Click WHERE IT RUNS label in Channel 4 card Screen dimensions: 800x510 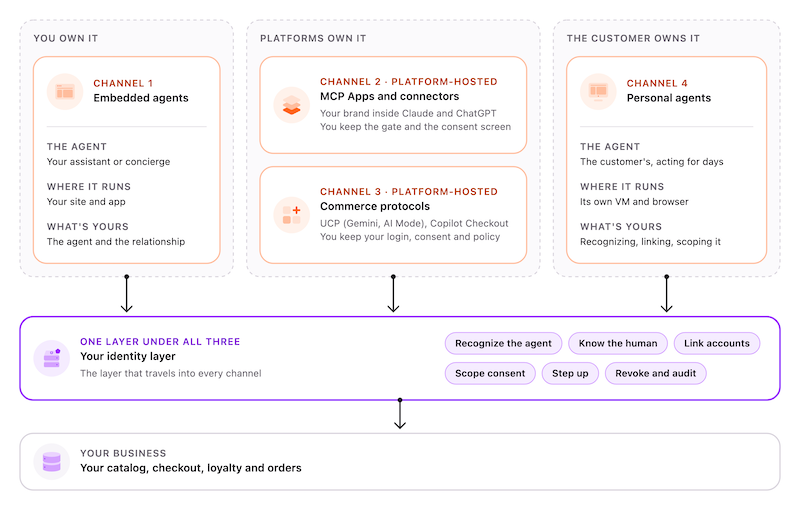coord(622,187)
